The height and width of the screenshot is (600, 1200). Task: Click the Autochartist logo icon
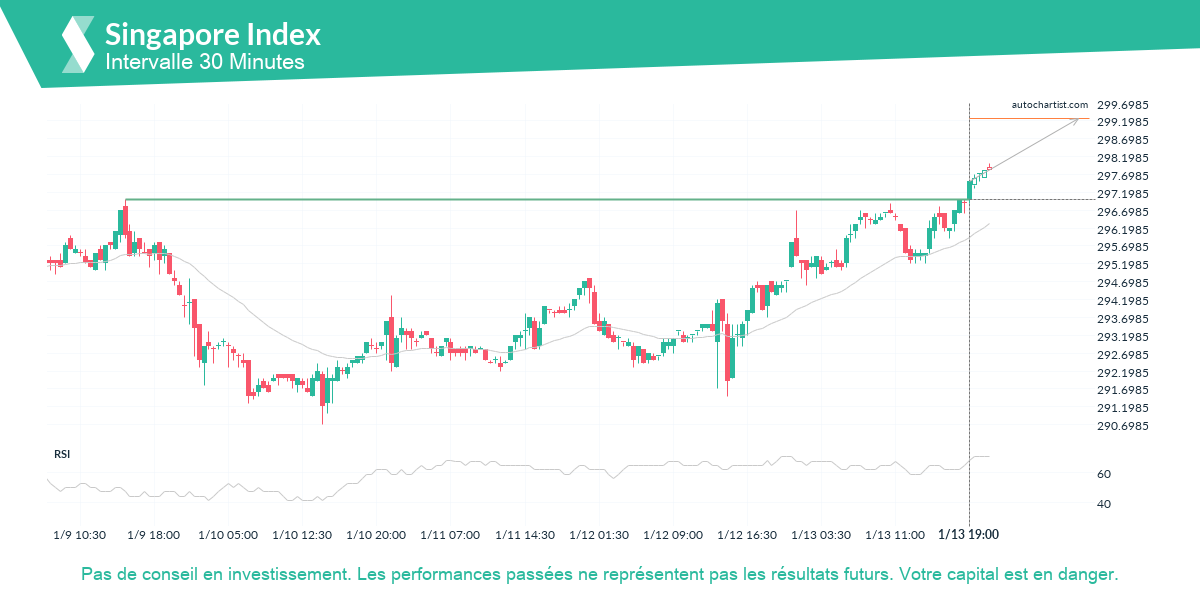pos(78,45)
